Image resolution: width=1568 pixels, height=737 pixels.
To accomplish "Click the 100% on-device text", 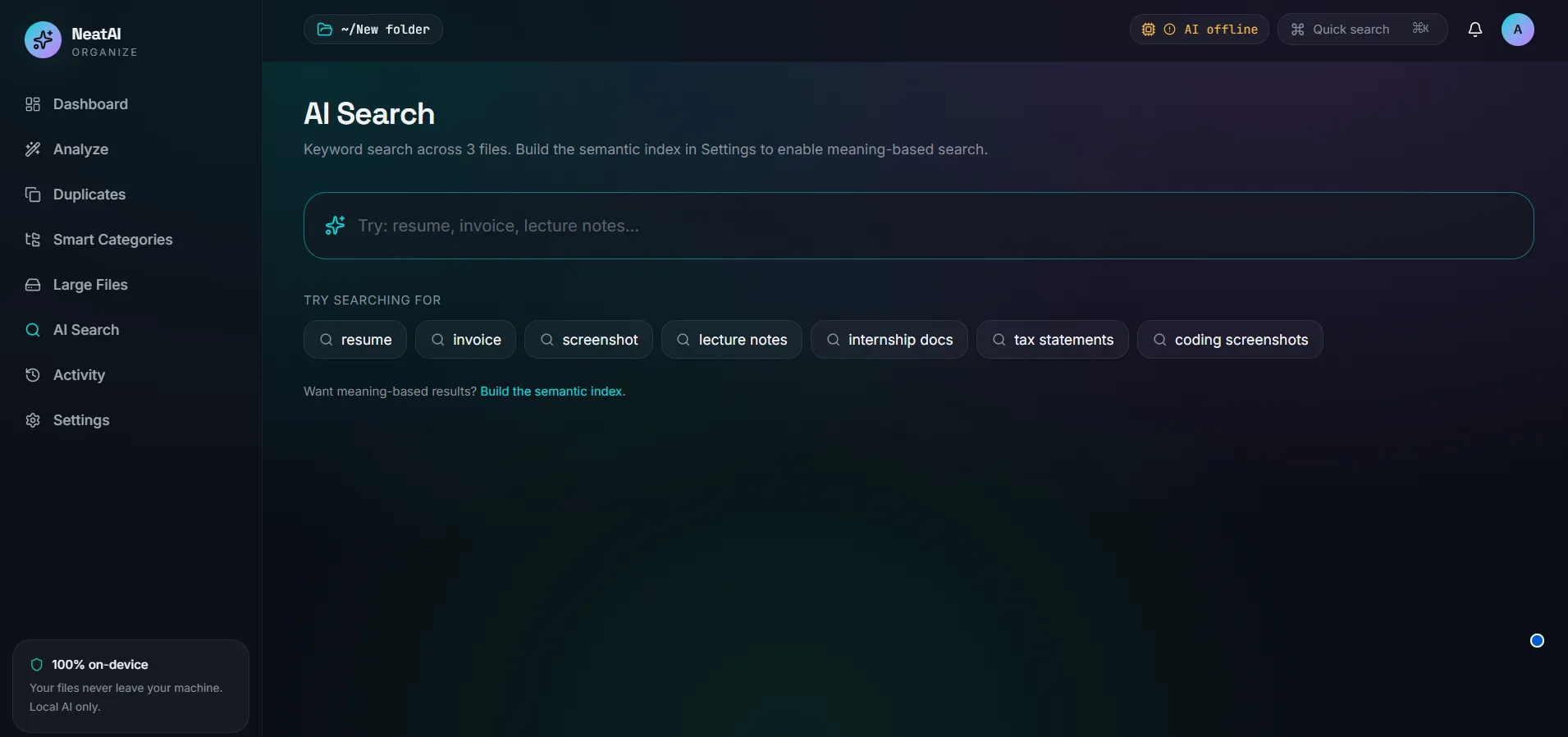I will [100, 665].
